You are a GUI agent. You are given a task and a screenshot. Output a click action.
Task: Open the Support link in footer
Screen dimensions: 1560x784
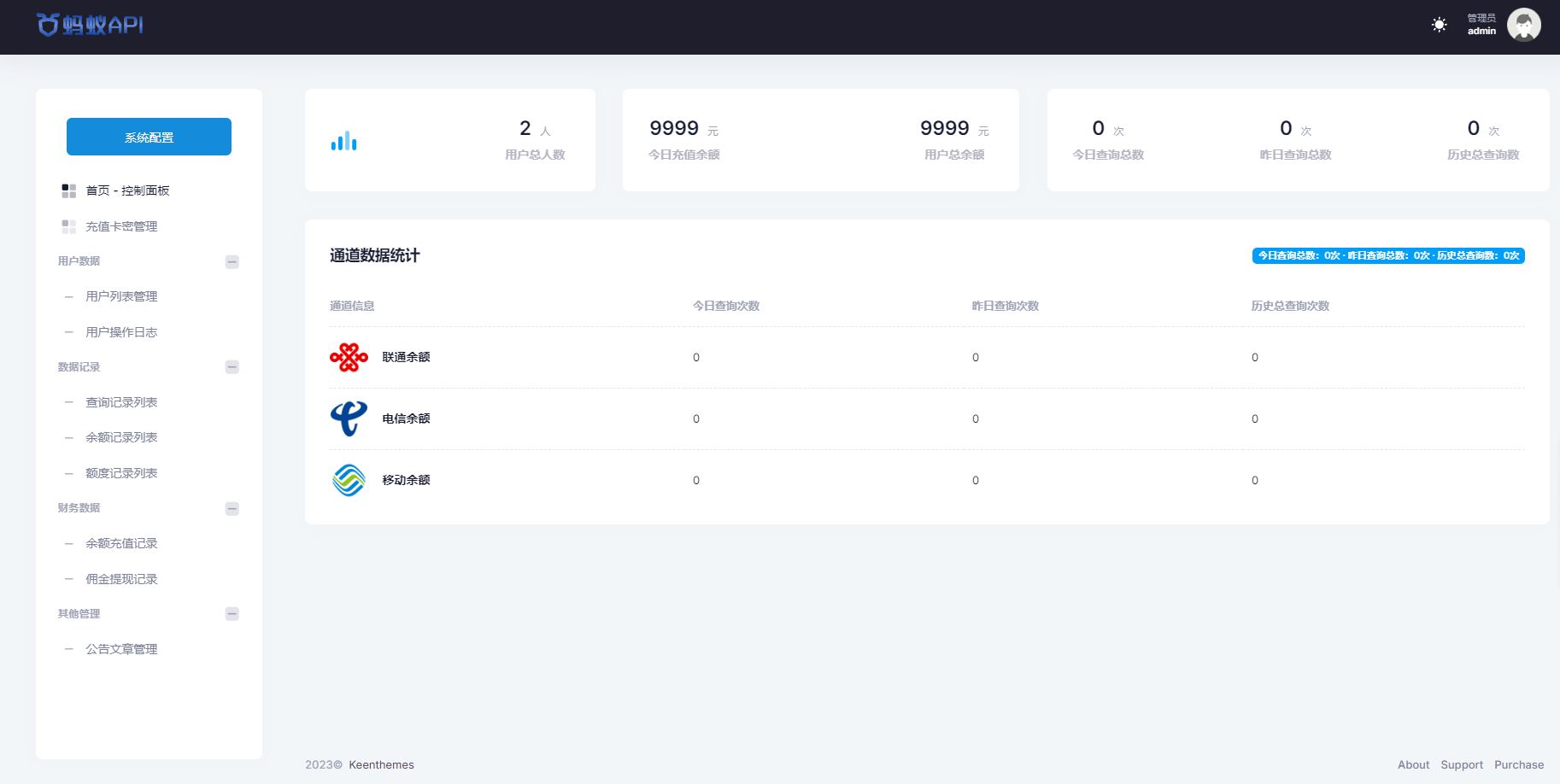tap(1461, 764)
